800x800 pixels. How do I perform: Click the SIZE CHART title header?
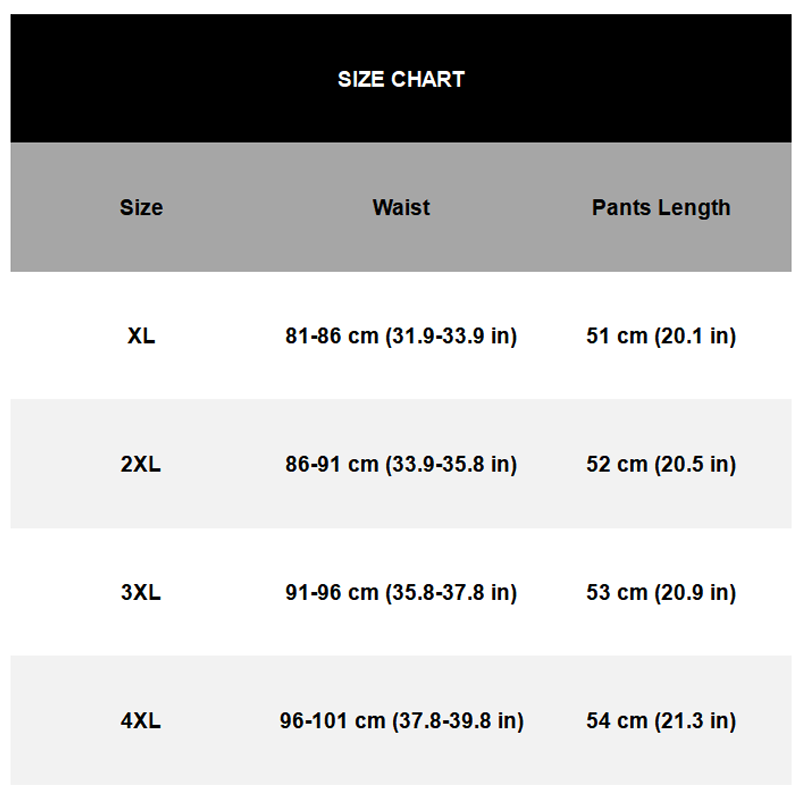pos(401,79)
